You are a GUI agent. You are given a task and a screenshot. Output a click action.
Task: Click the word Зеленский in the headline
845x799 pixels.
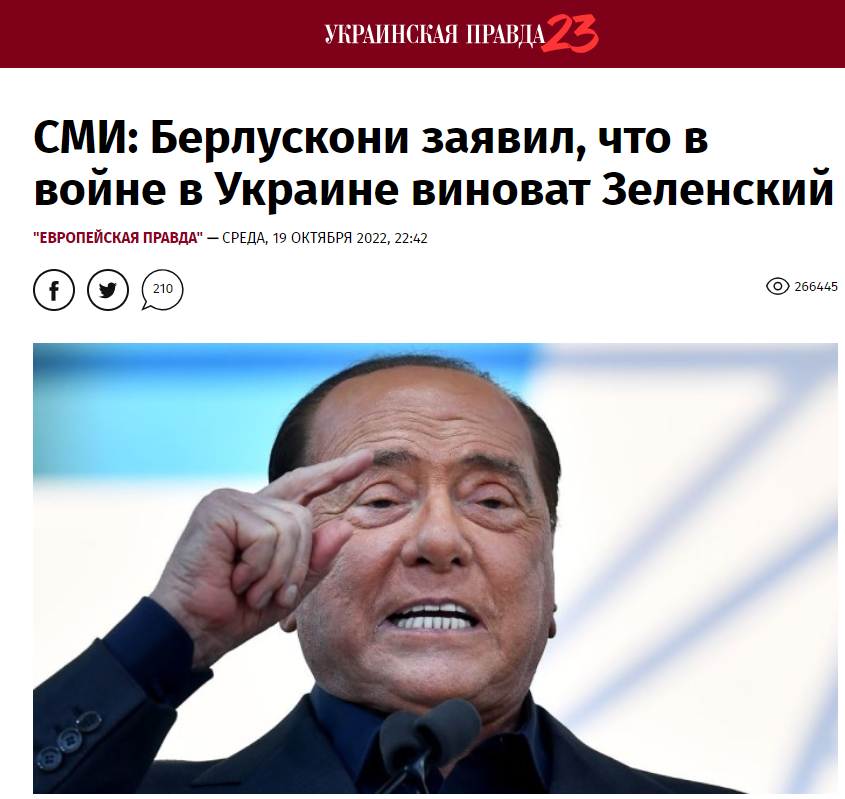pyautogui.click(x=717, y=189)
